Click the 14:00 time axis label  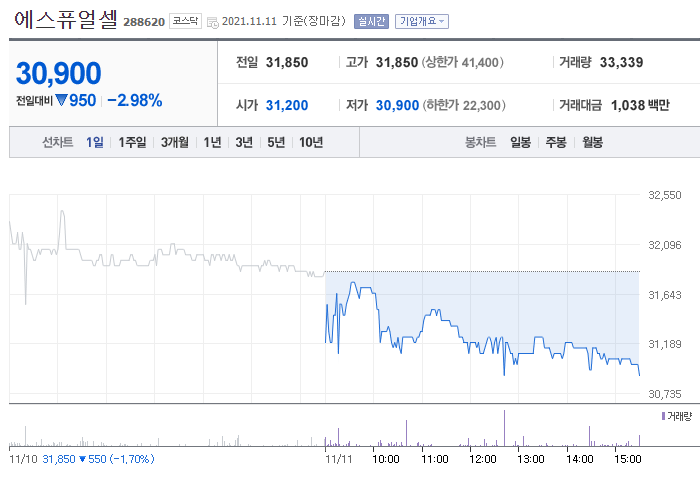point(579,459)
